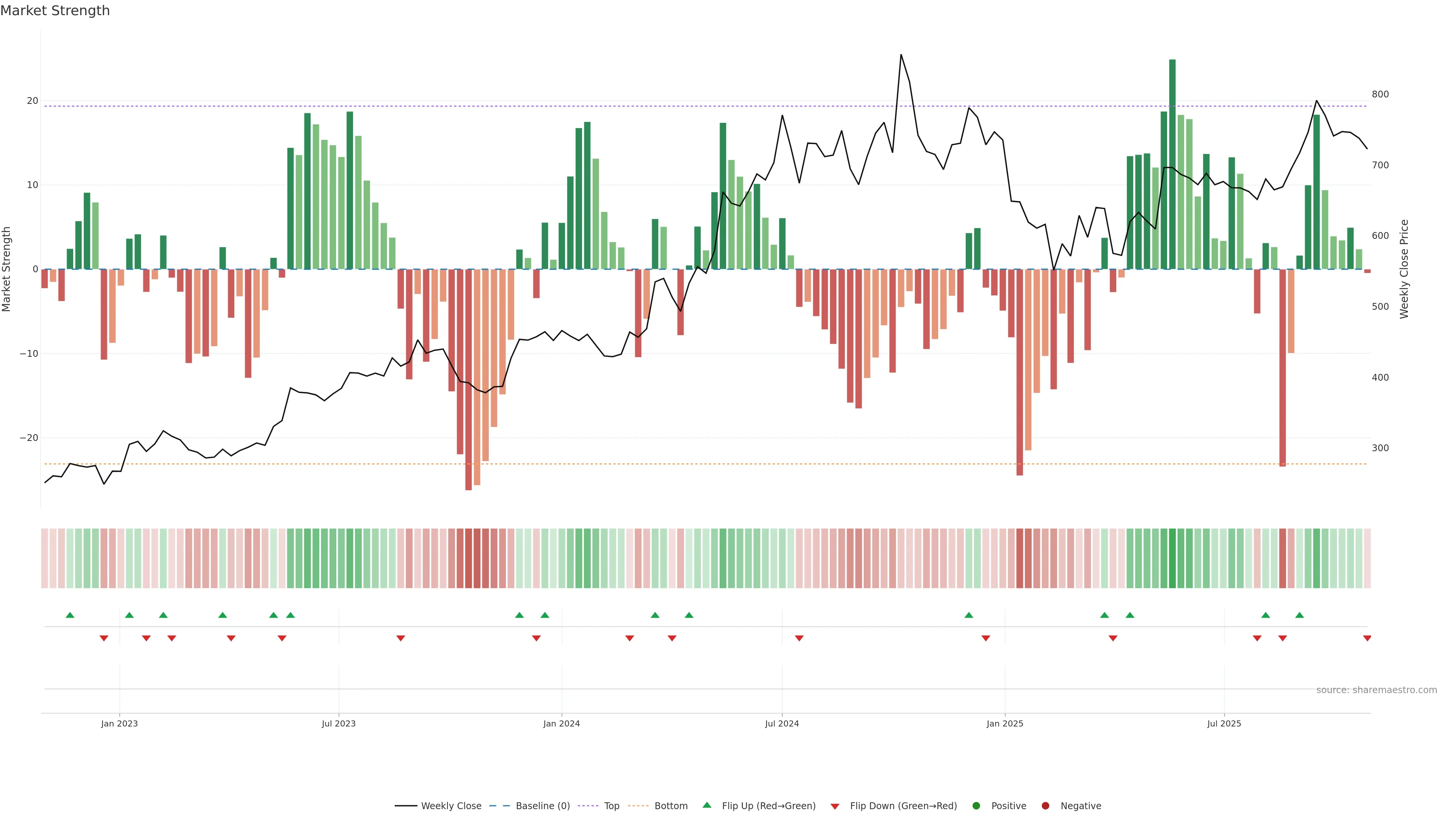Click the darkest green heatmap cell
Image resolution: width=1456 pixels, height=819 pixels.
[x=1172, y=559]
